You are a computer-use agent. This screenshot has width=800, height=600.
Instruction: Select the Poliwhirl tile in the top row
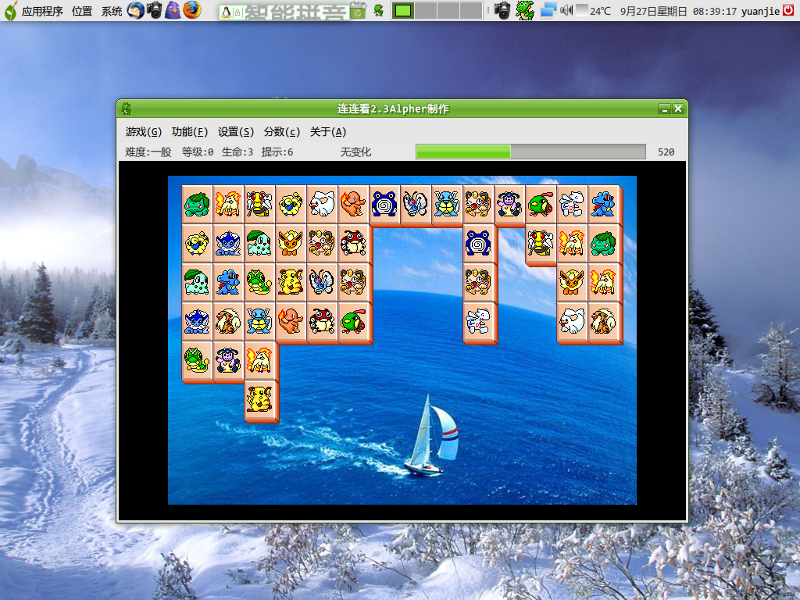coord(384,204)
